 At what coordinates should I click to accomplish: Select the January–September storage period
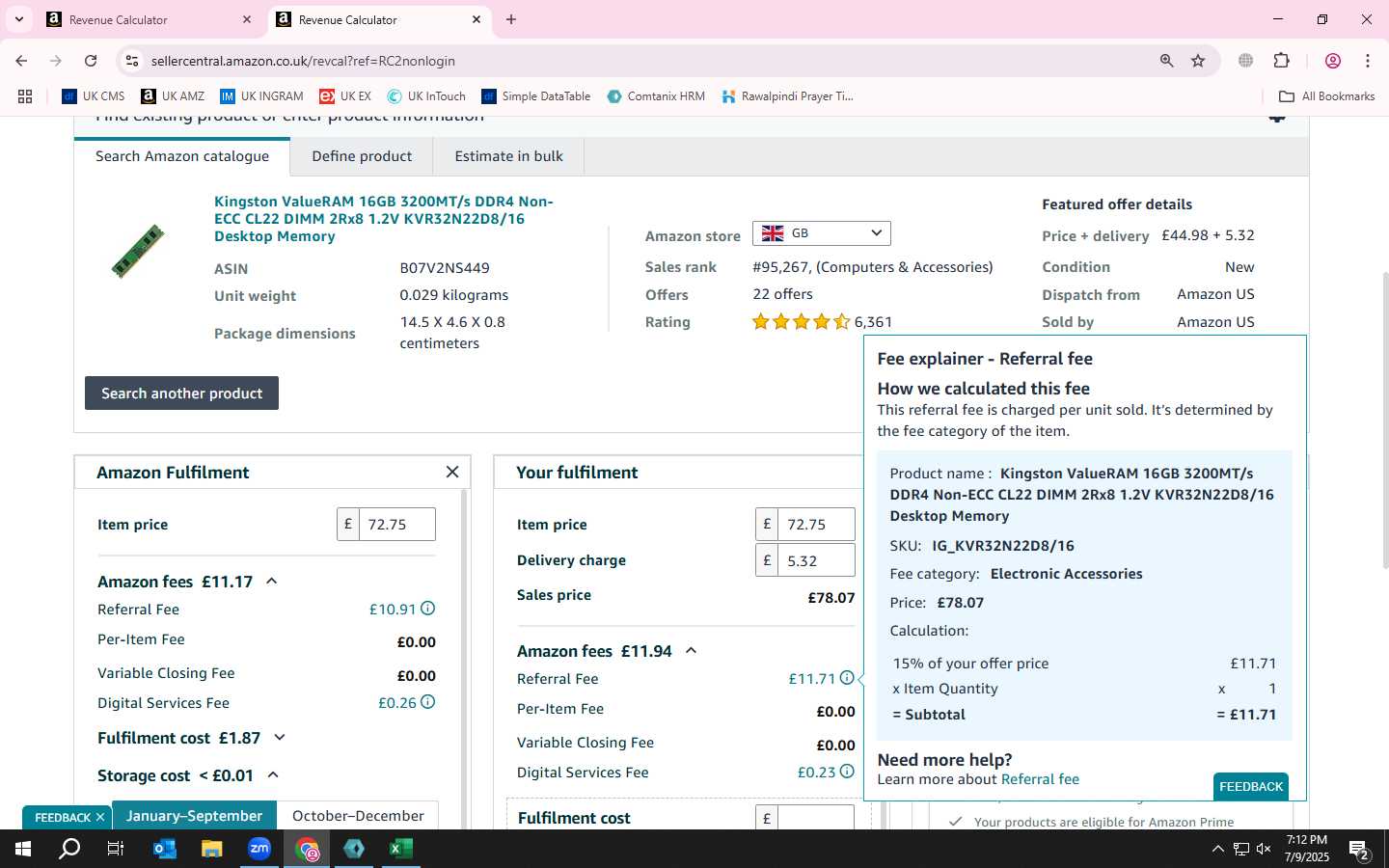[194, 816]
